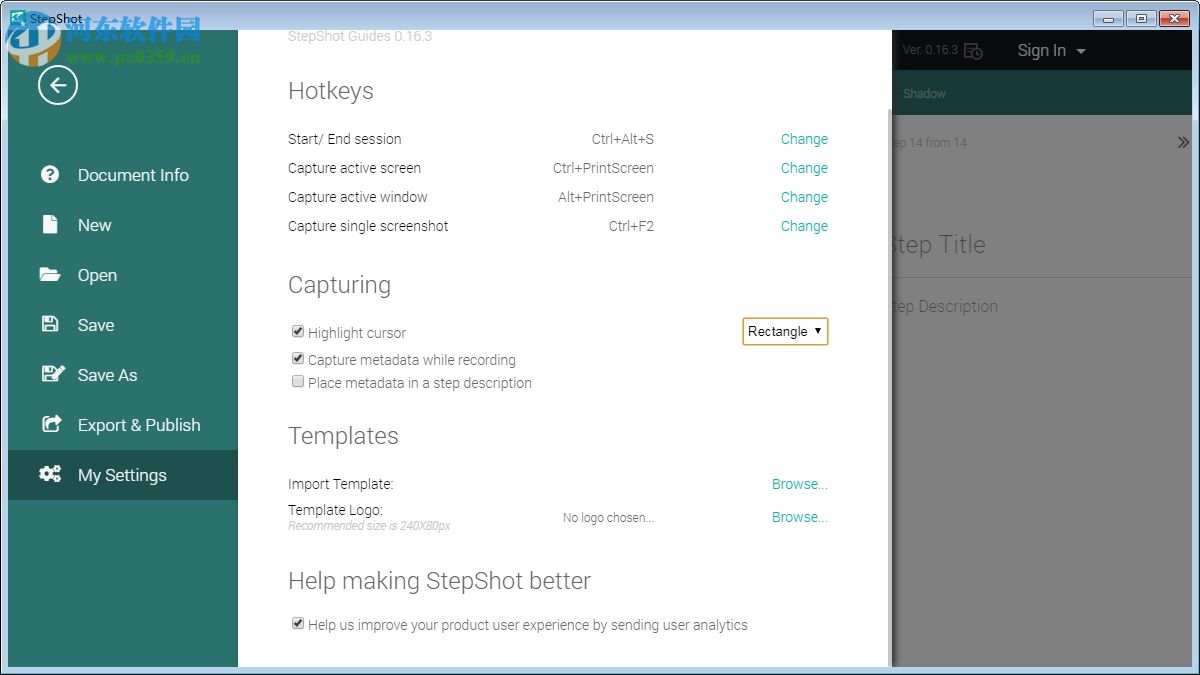Choose New in the sidebar menu
Screen dimensions: 1200x675
click(x=123, y=225)
